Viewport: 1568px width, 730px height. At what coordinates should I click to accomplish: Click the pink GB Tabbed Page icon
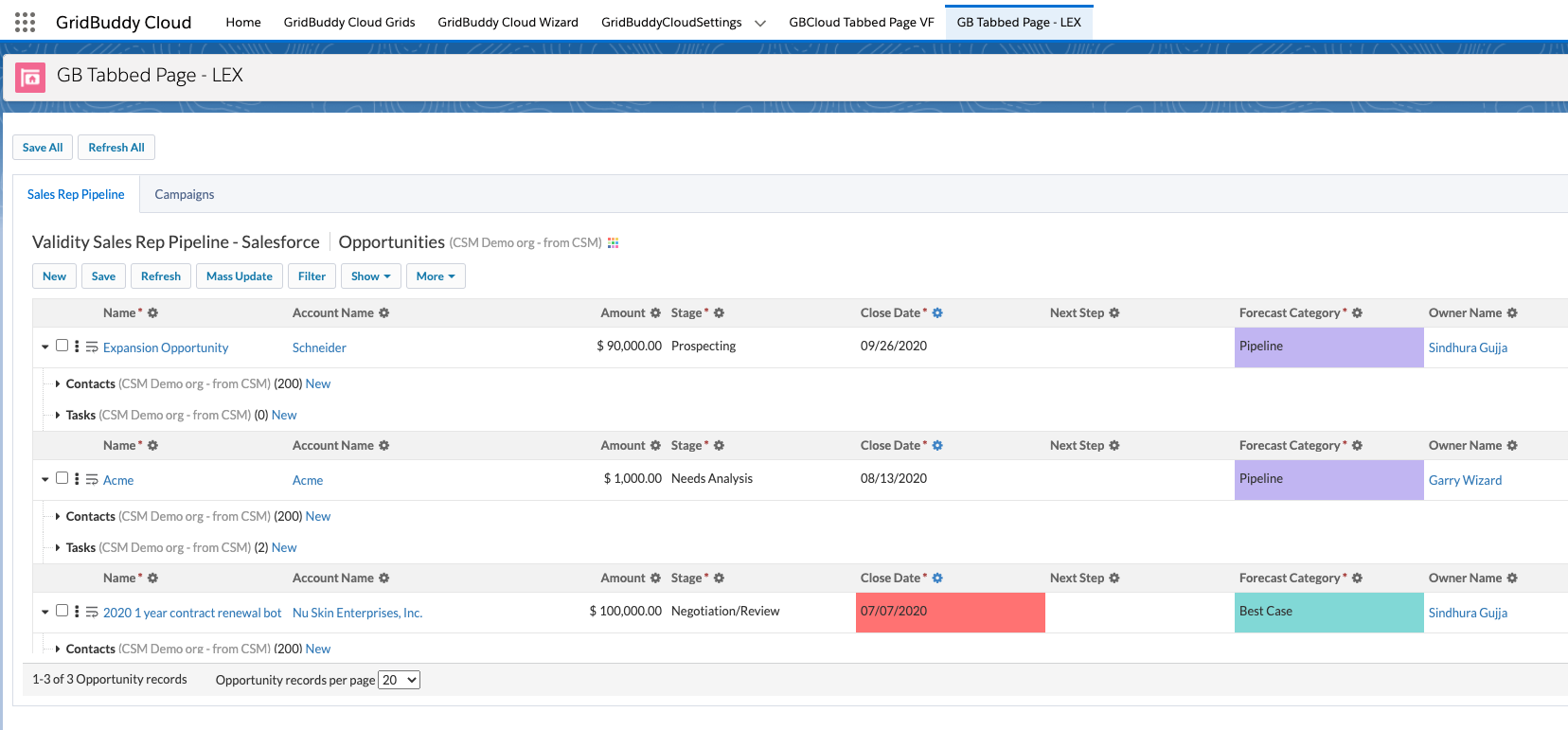point(30,77)
